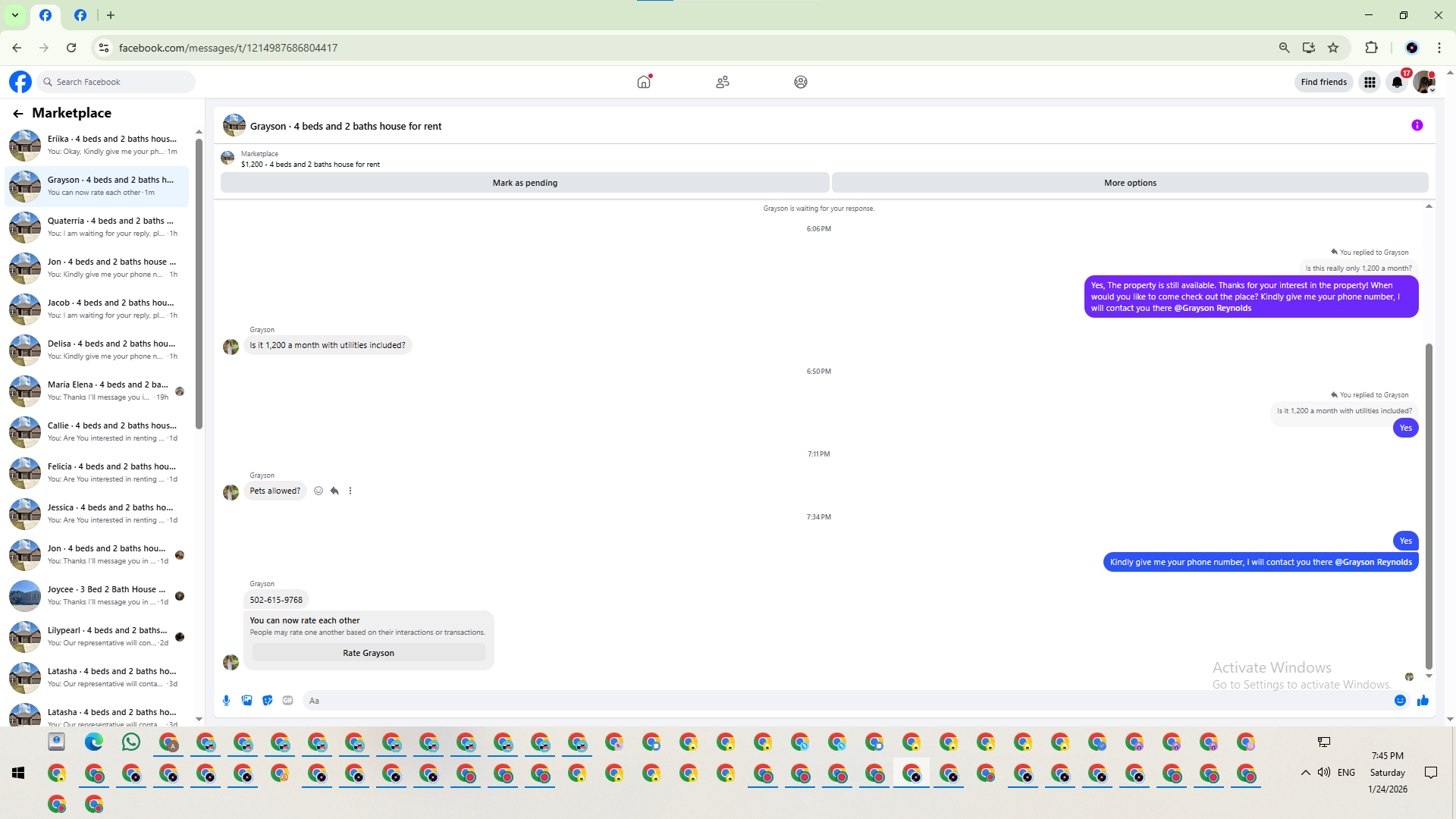The height and width of the screenshot is (819, 1456).
Task: Click Mark as pending button
Action: [525, 183]
